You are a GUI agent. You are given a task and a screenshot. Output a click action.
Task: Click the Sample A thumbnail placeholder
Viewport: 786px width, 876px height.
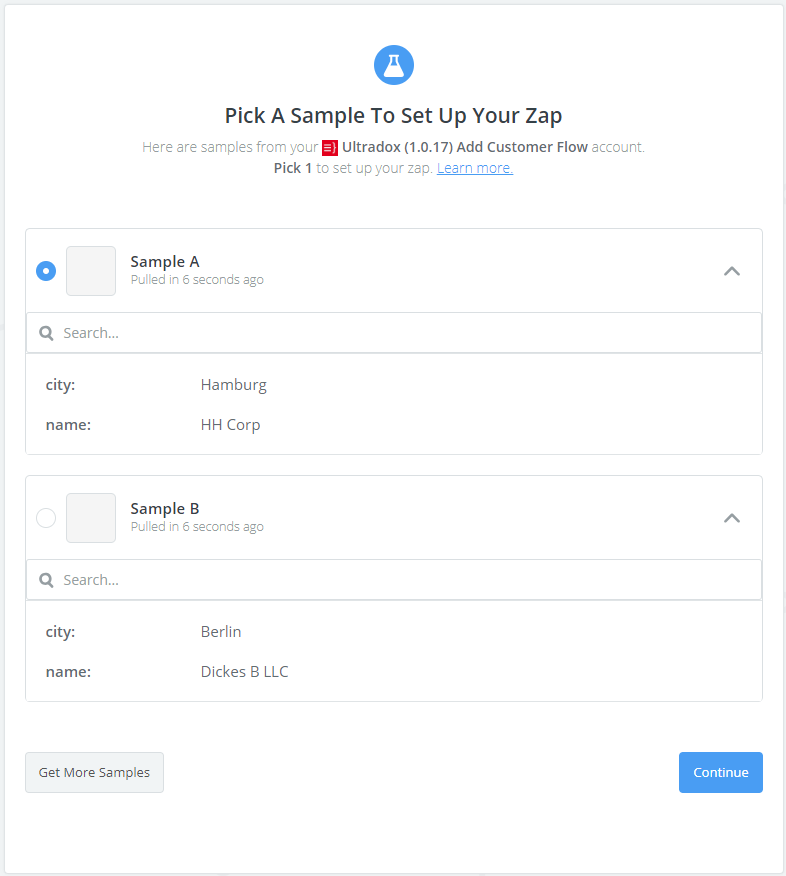click(91, 271)
